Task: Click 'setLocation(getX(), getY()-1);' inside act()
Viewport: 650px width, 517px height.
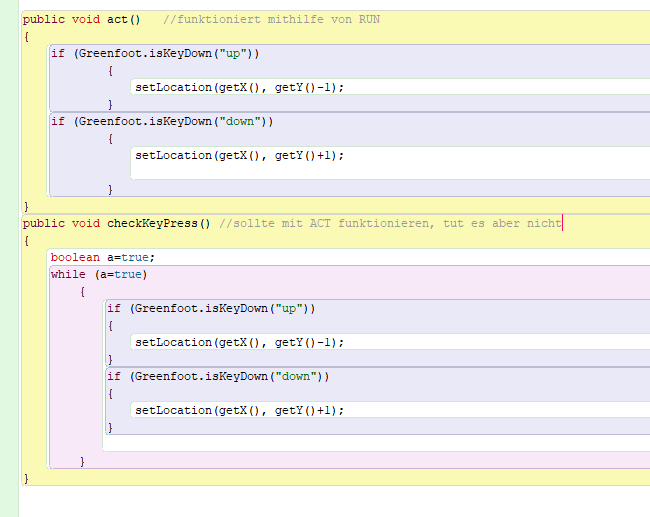Action: point(240,87)
